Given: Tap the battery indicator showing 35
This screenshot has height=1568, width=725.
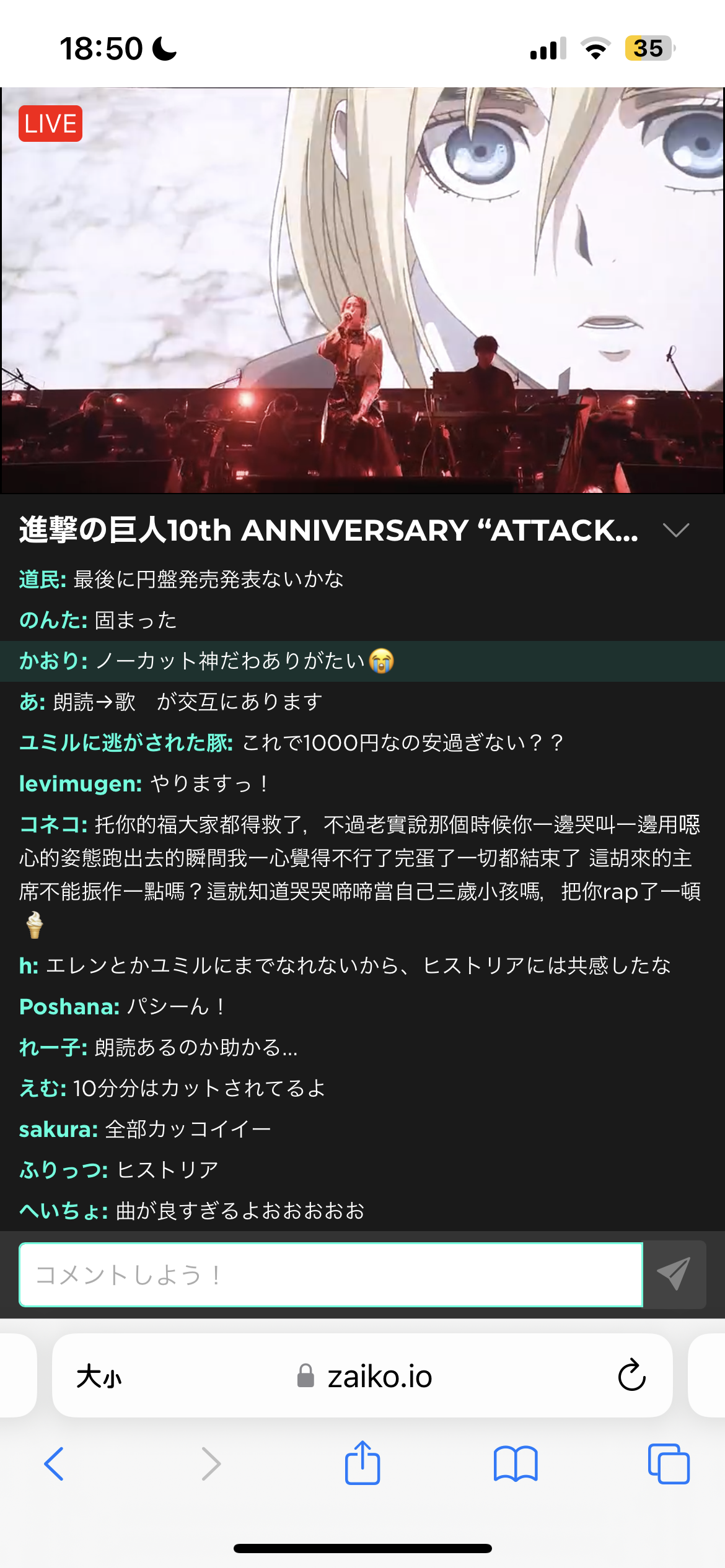Looking at the screenshot, I should (650, 48).
